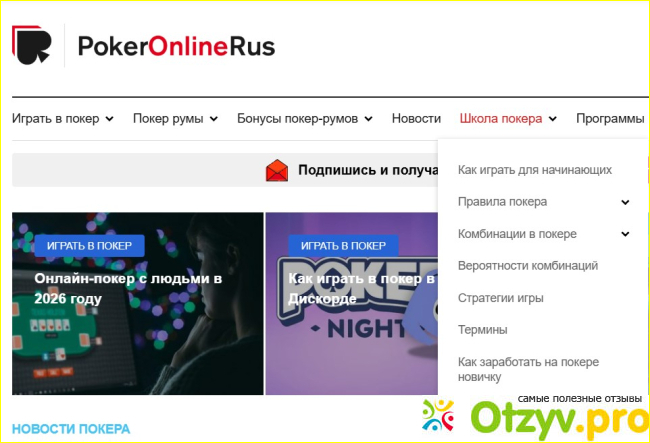Expand the Покер румы dropdown arrow
Viewport: 650px width, 443px height.
[213, 119]
